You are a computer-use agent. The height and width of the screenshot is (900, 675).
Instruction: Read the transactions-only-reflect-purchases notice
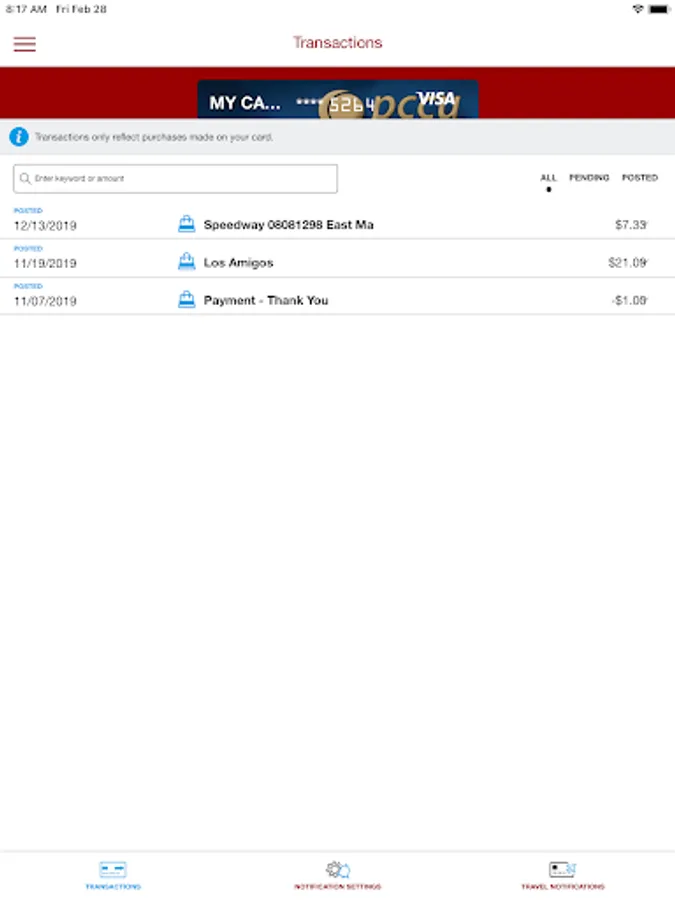tap(154, 137)
